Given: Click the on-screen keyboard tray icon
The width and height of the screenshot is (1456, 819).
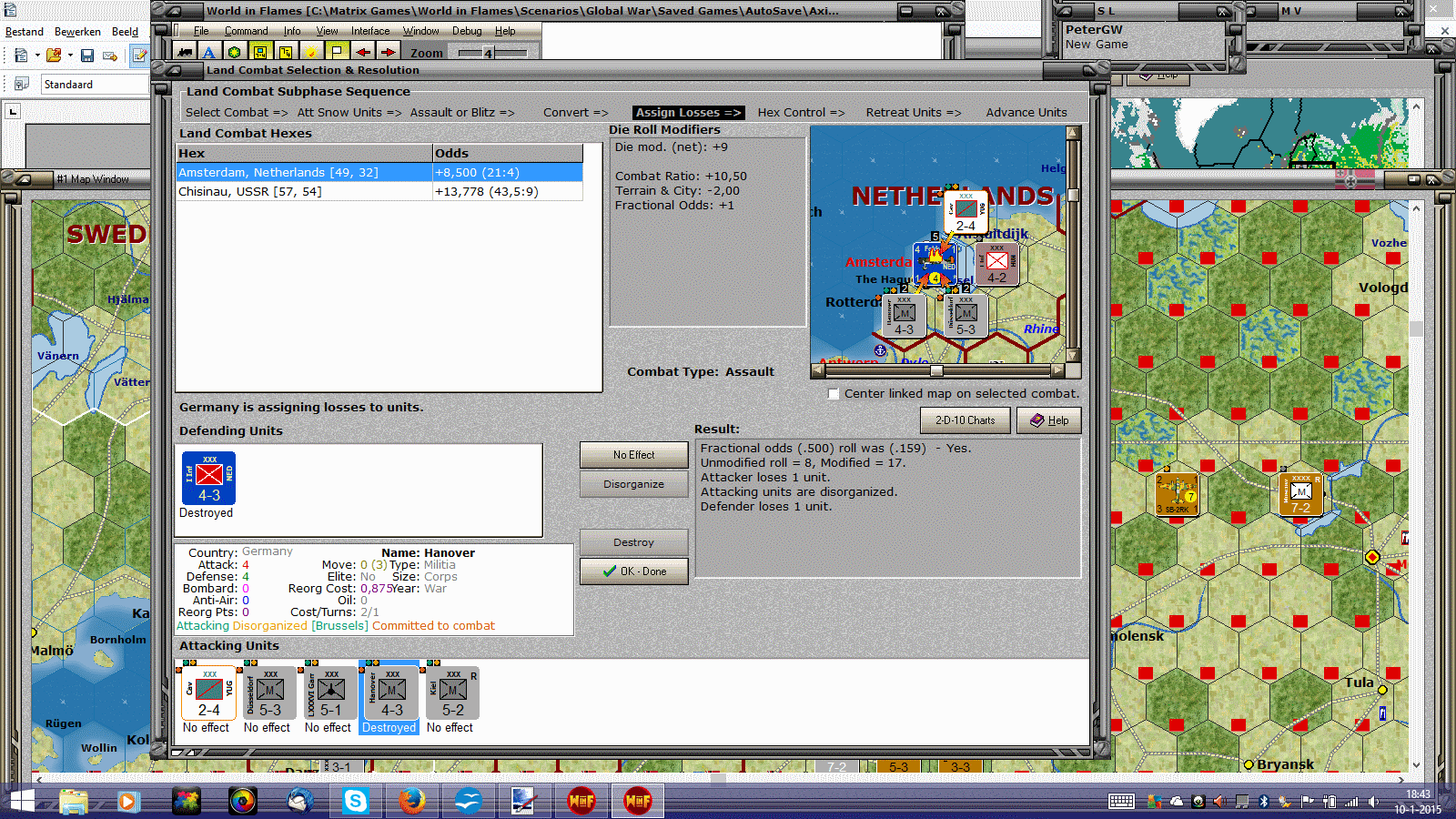Looking at the screenshot, I should (x=1121, y=801).
